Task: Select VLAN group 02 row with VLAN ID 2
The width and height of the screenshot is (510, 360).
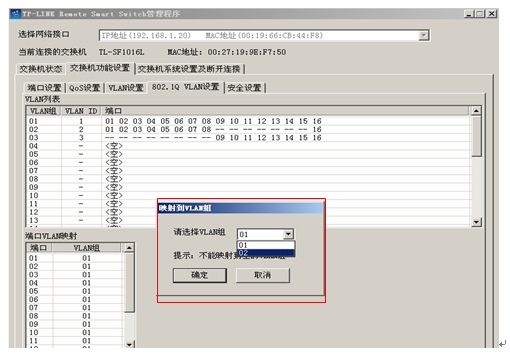Action: coord(248,129)
